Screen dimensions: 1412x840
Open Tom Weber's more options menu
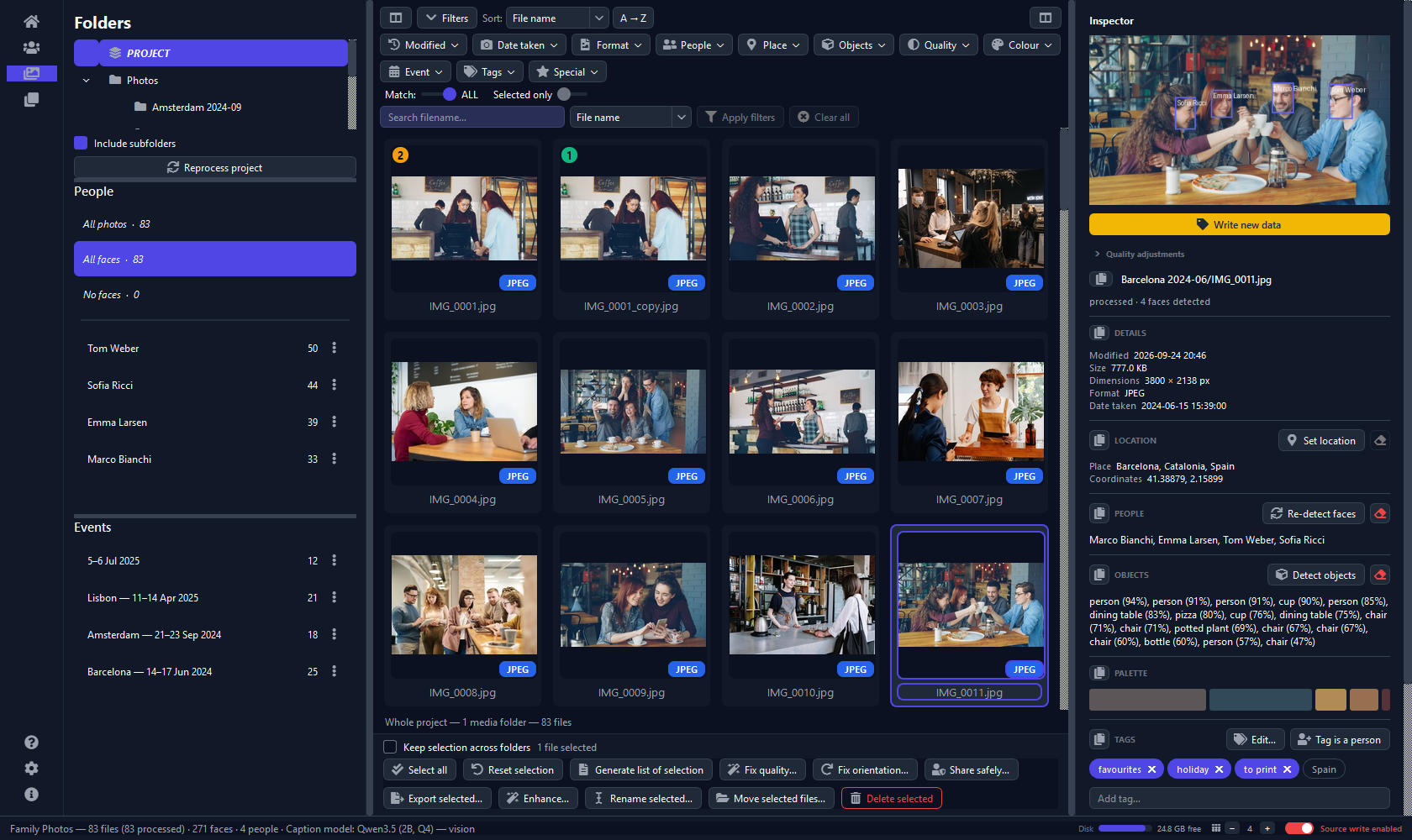(x=334, y=348)
